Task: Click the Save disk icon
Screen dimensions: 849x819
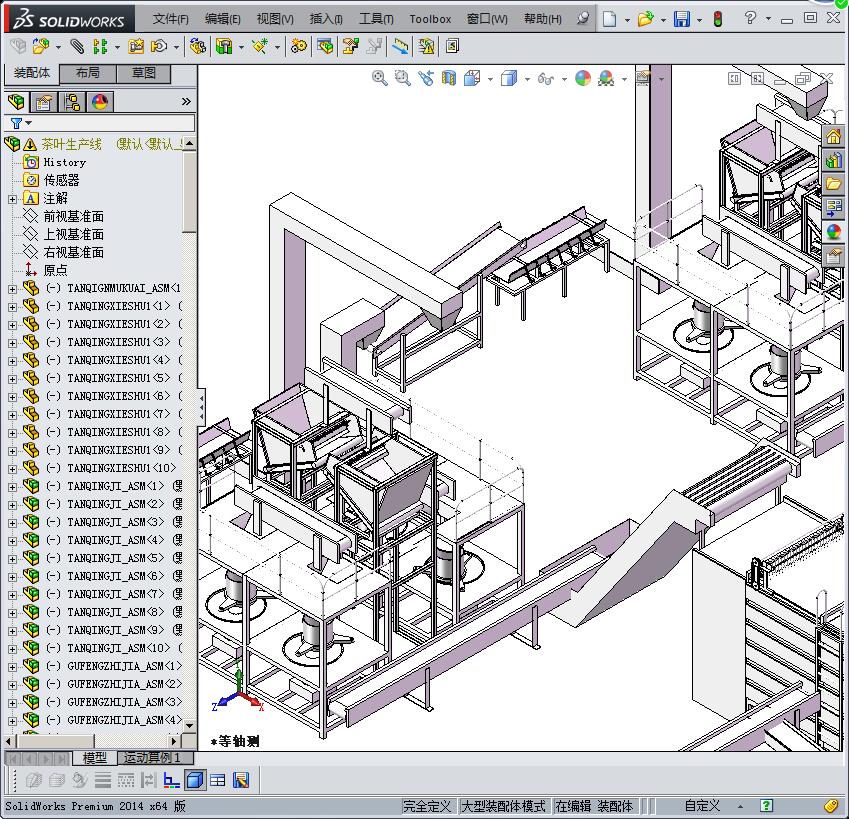Action: tap(682, 19)
